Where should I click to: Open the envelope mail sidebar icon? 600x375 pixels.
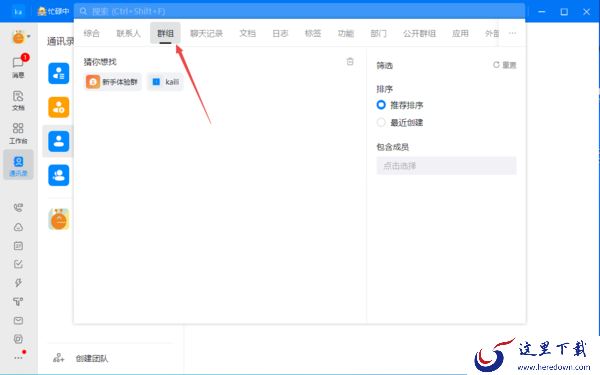(18, 320)
